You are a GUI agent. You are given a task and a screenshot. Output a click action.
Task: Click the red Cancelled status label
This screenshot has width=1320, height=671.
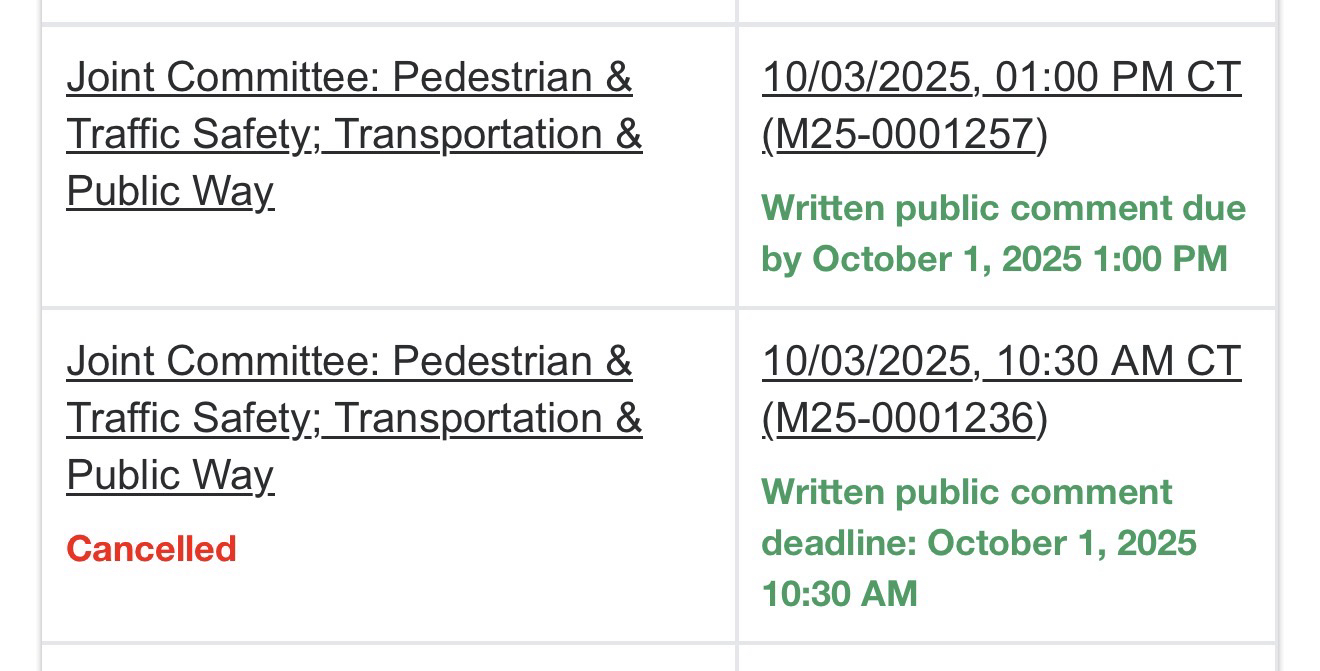click(x=151, y=549)
